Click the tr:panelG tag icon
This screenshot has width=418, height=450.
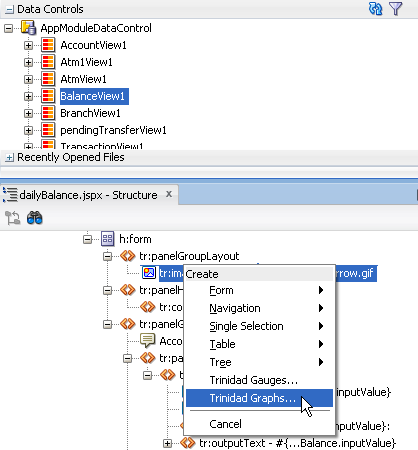click(128, 324)
